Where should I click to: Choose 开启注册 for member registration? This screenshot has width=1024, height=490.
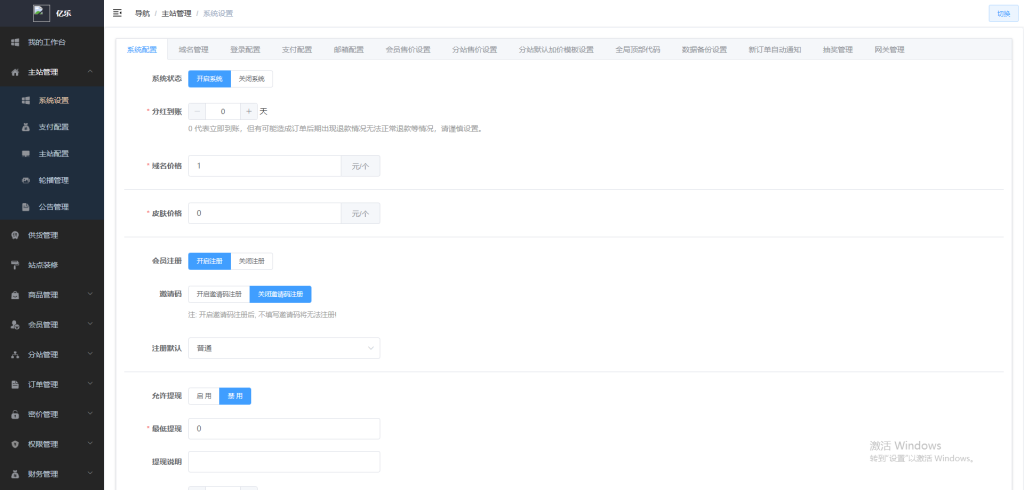(210, 261)
